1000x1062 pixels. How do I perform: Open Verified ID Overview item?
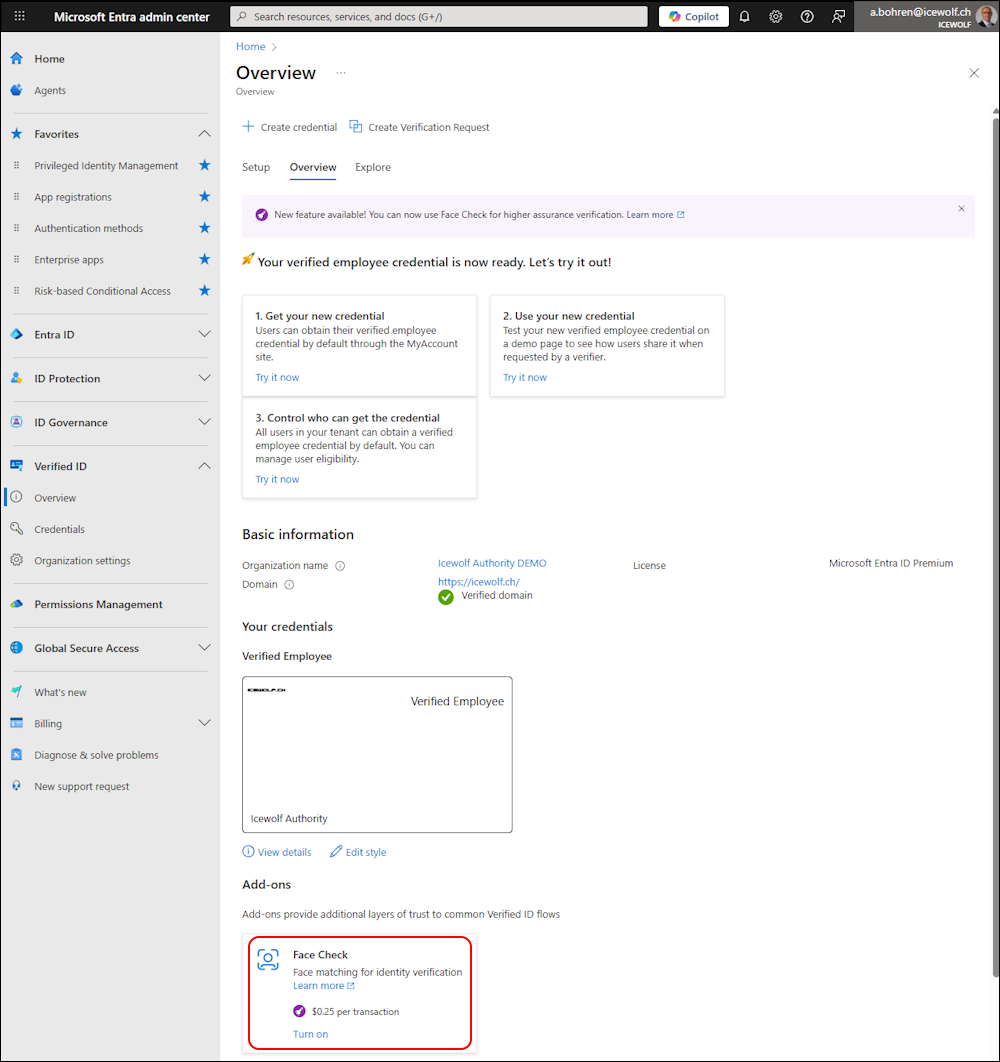coord(55,498)
